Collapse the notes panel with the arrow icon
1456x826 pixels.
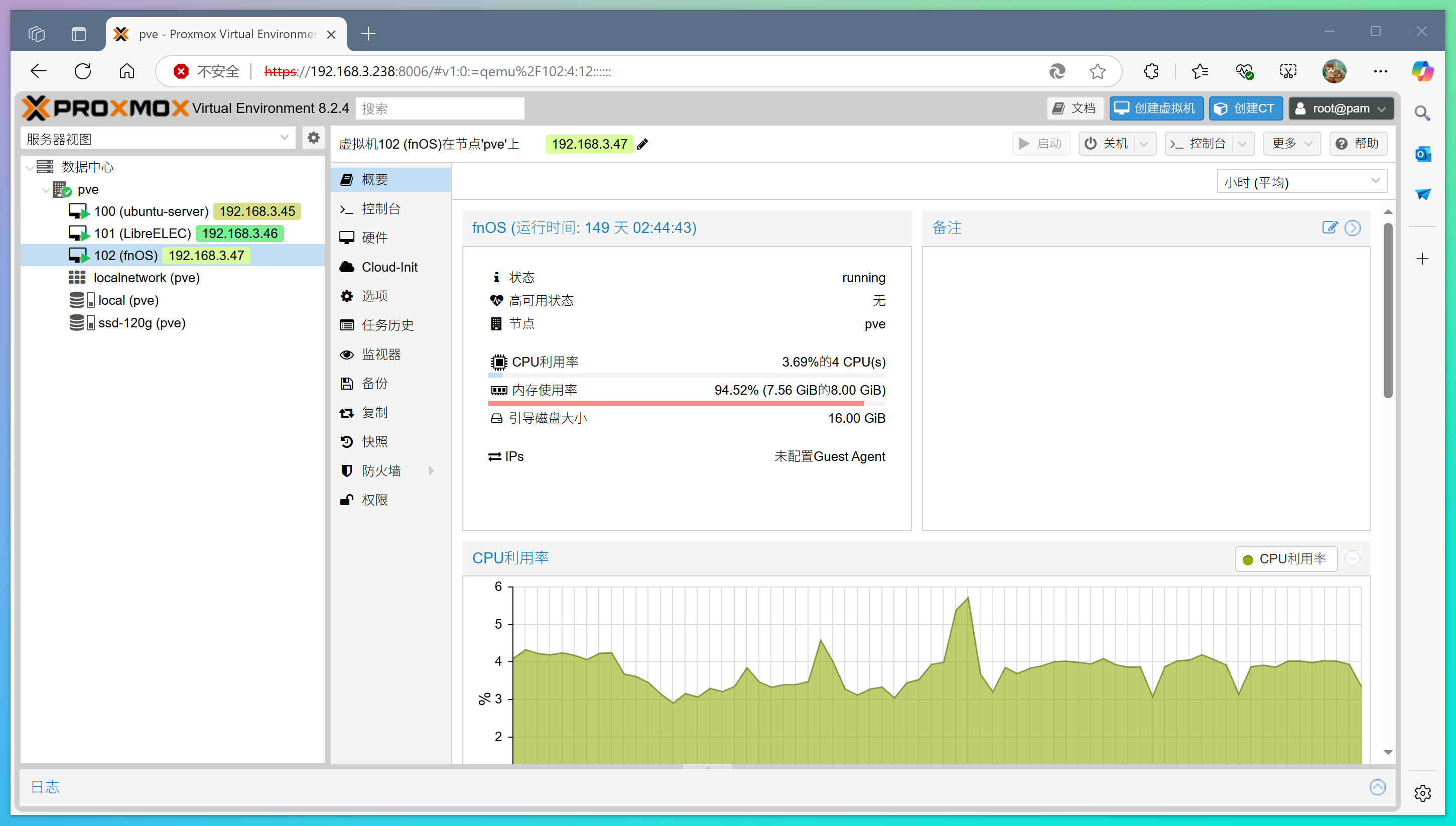tap(1353, 227)
